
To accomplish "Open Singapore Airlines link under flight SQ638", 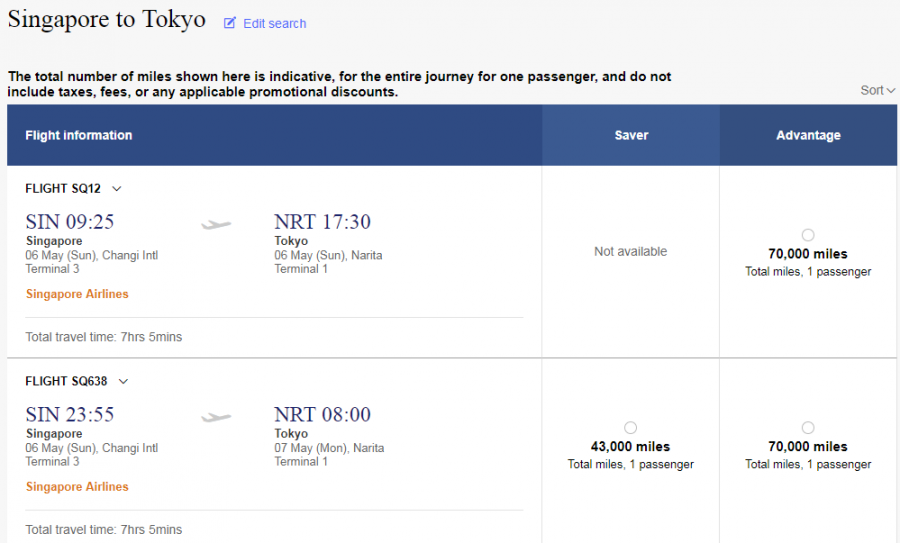I will [x=77, y=487].
